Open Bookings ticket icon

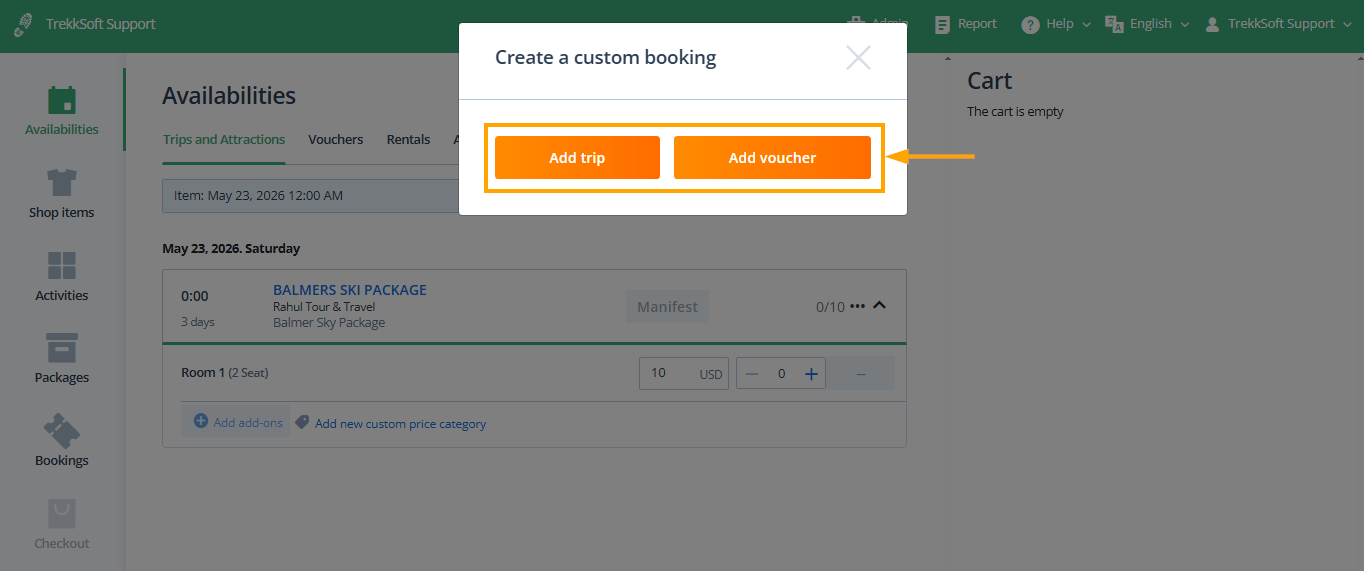click(x=62, y=431)
